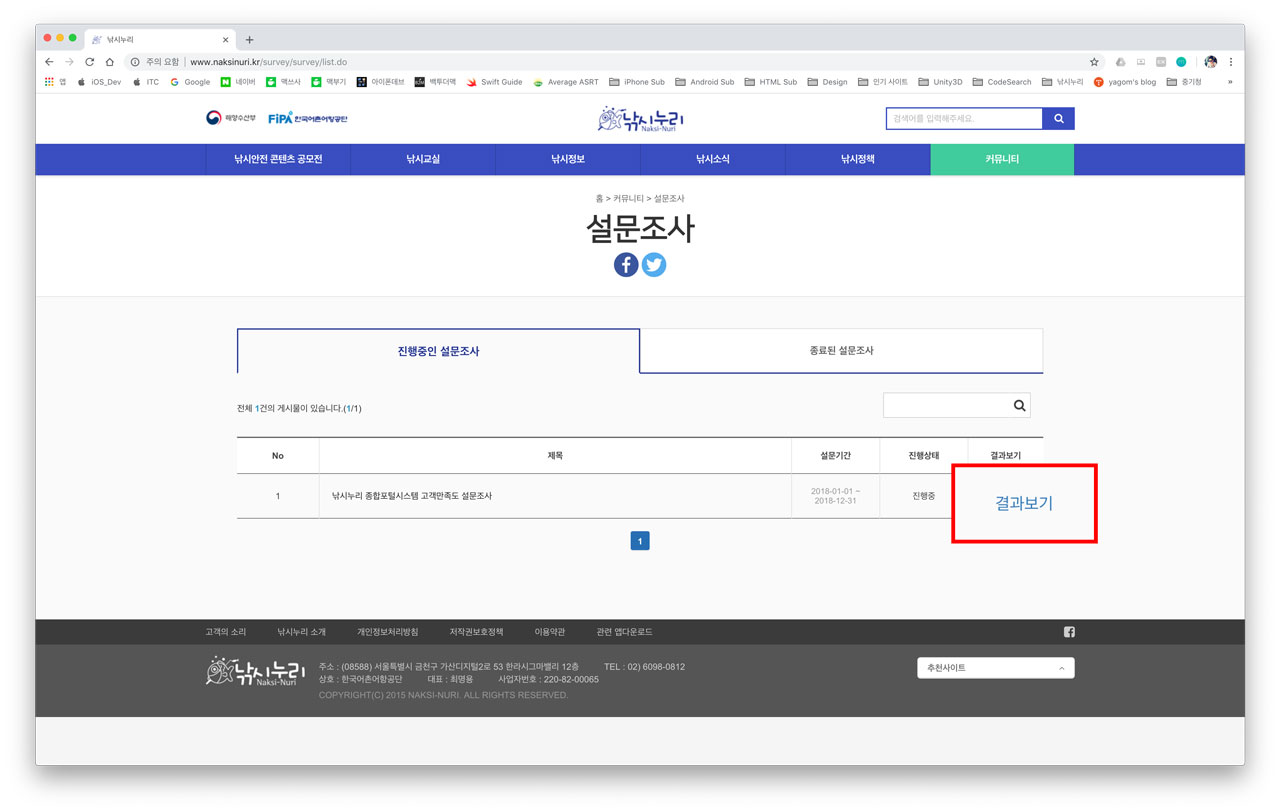Open the iPhone Sub bookmark folder
The image size is (1280, 812).
point(636,82)
